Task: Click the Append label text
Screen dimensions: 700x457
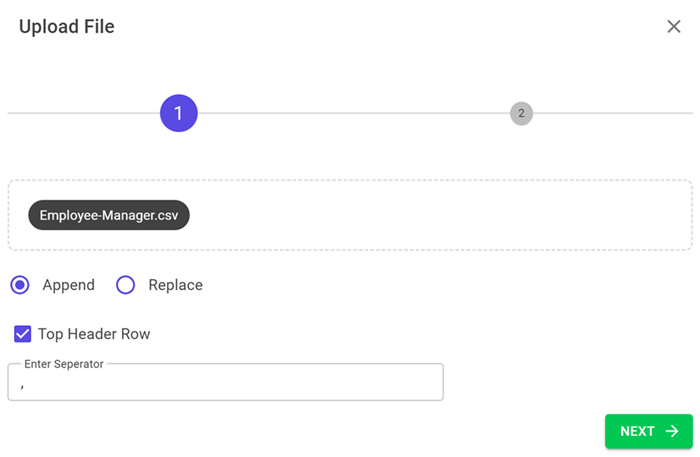Action: (x=68, y=285)
